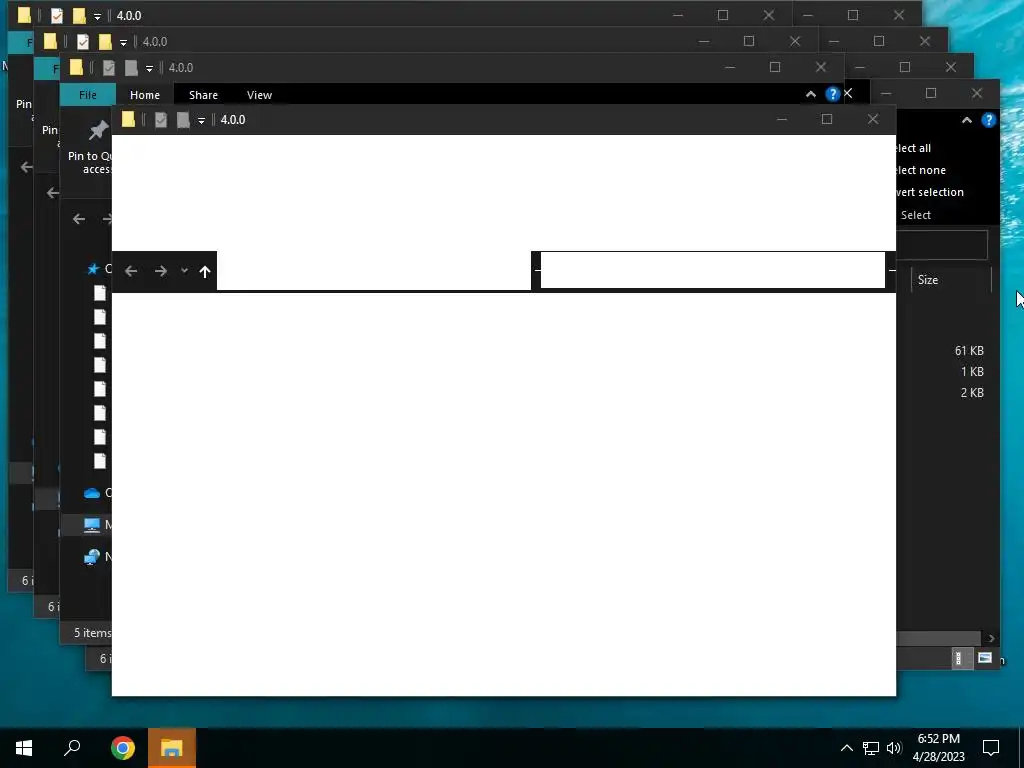Click the search field in the frontmost window
Screen dimensions: 1024x768
712,270
